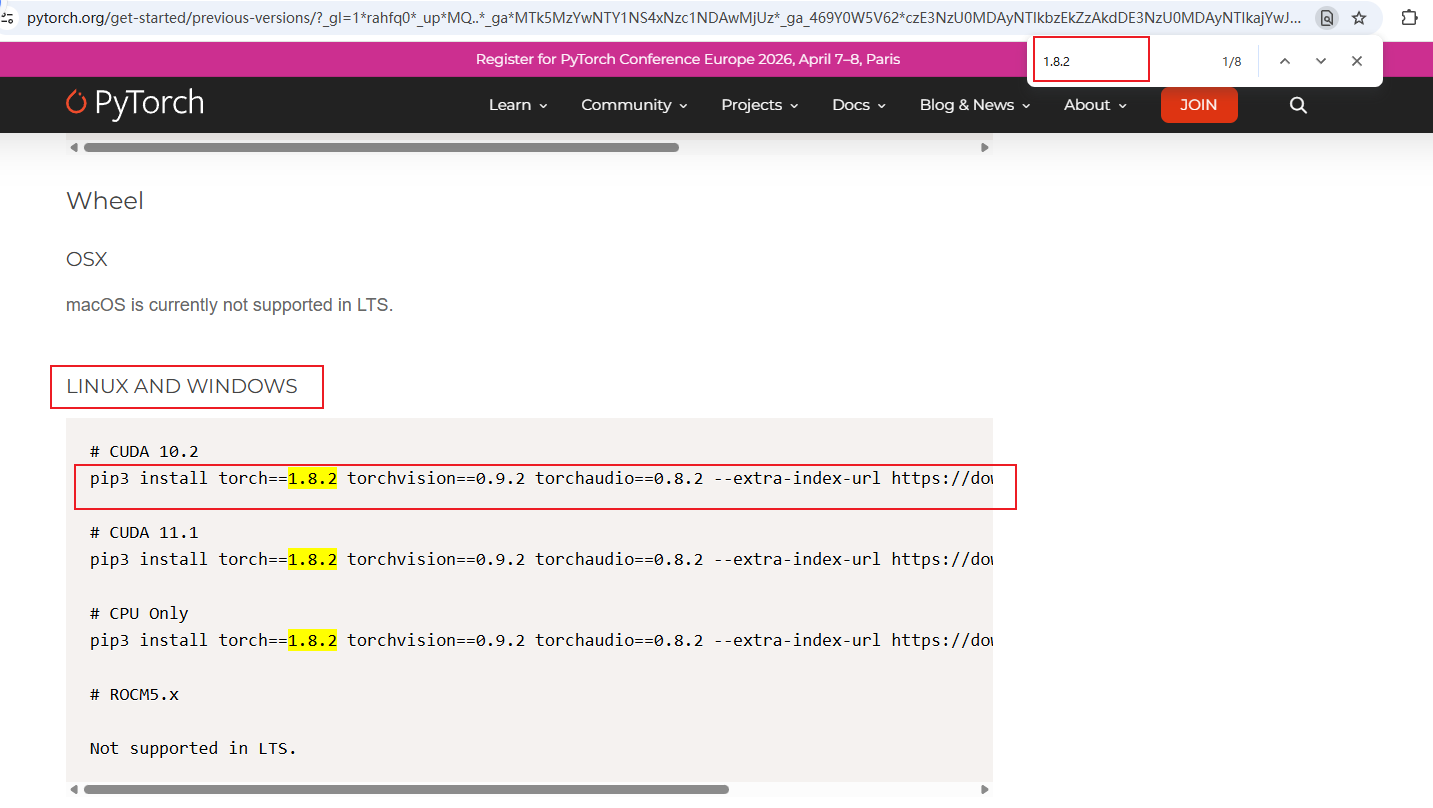Viewport: 1433px width, 808px height.
Task: Close the find-in-page bar
Action: [x=1357, y=61]
